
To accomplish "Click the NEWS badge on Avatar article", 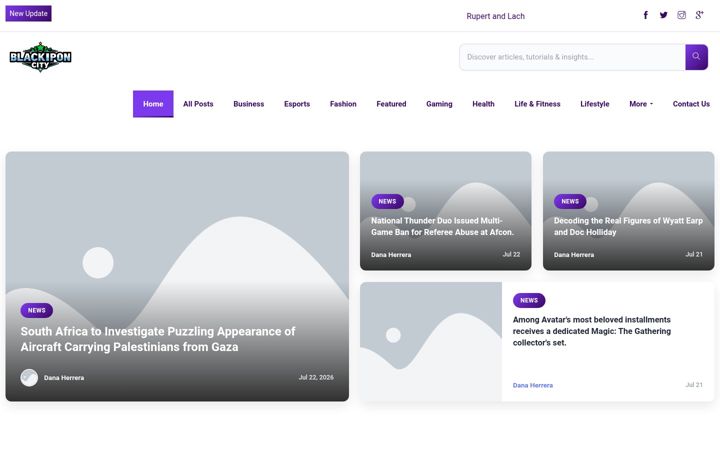I will click(529, 300).
